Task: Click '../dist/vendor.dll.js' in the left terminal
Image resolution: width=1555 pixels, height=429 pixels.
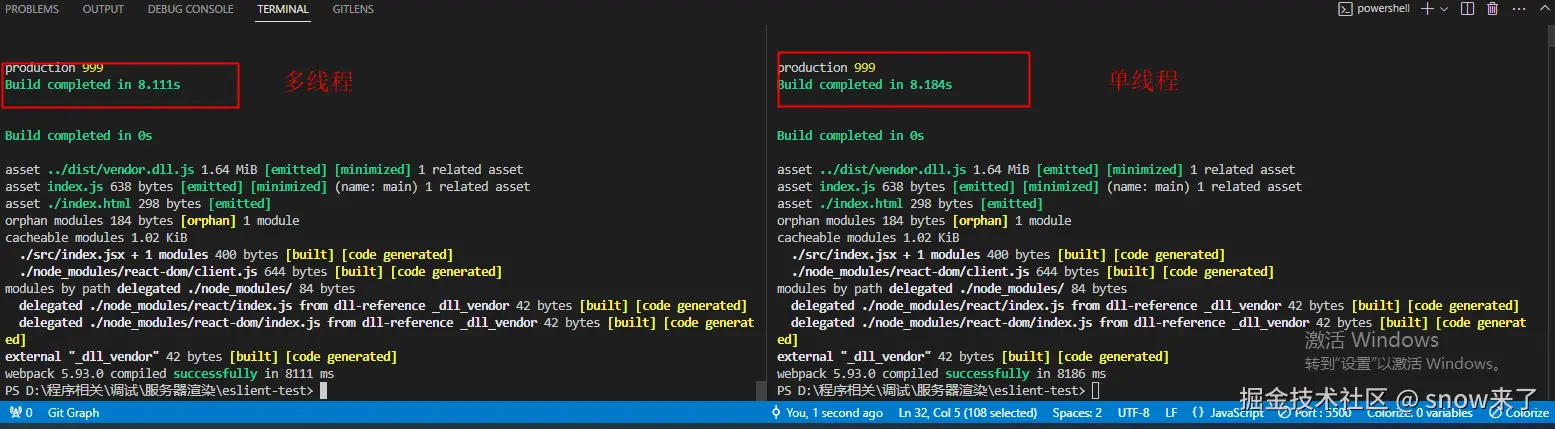Action: coord(121,170)
